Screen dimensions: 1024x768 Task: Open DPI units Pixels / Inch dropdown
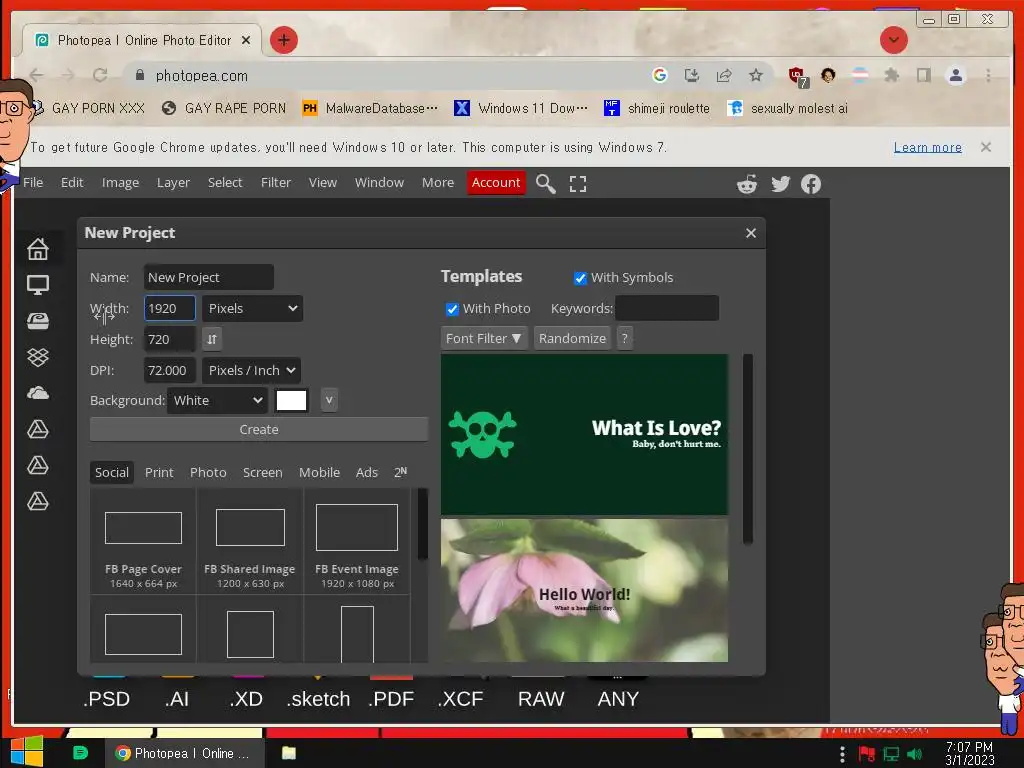click(x=251, y=370)
